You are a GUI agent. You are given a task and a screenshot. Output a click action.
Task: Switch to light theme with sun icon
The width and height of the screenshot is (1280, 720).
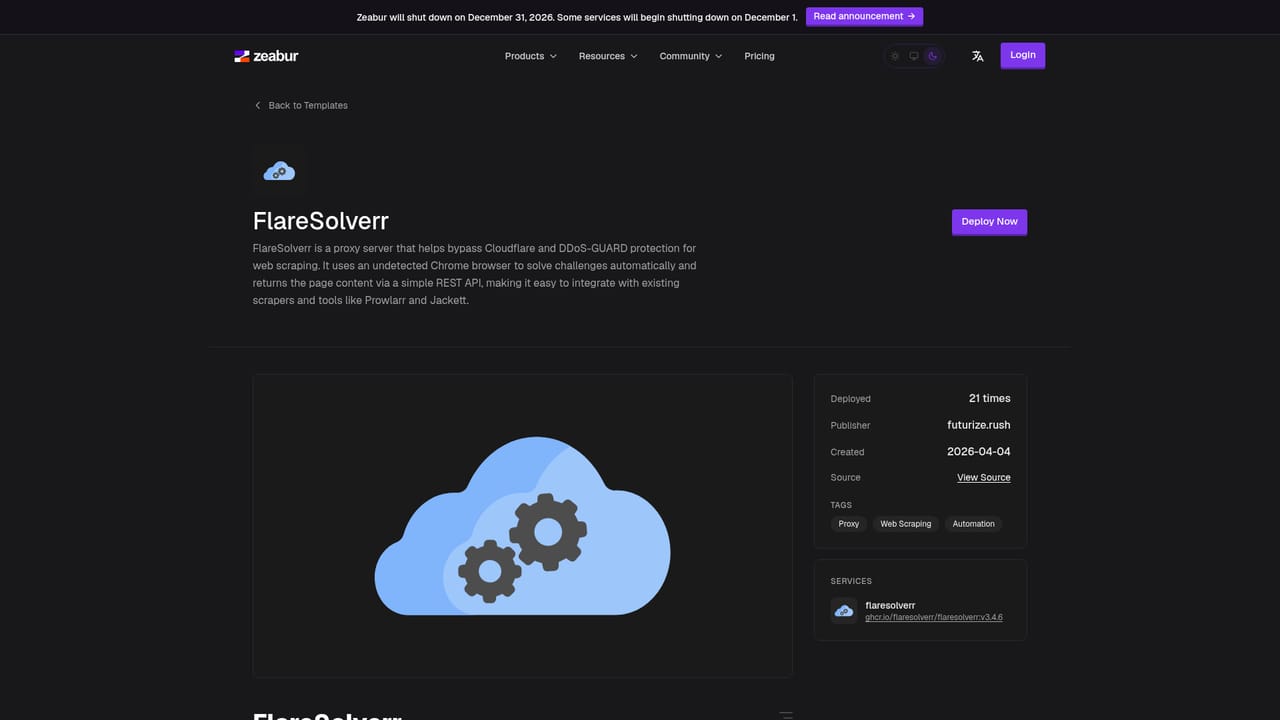click(x=895, y=56)
